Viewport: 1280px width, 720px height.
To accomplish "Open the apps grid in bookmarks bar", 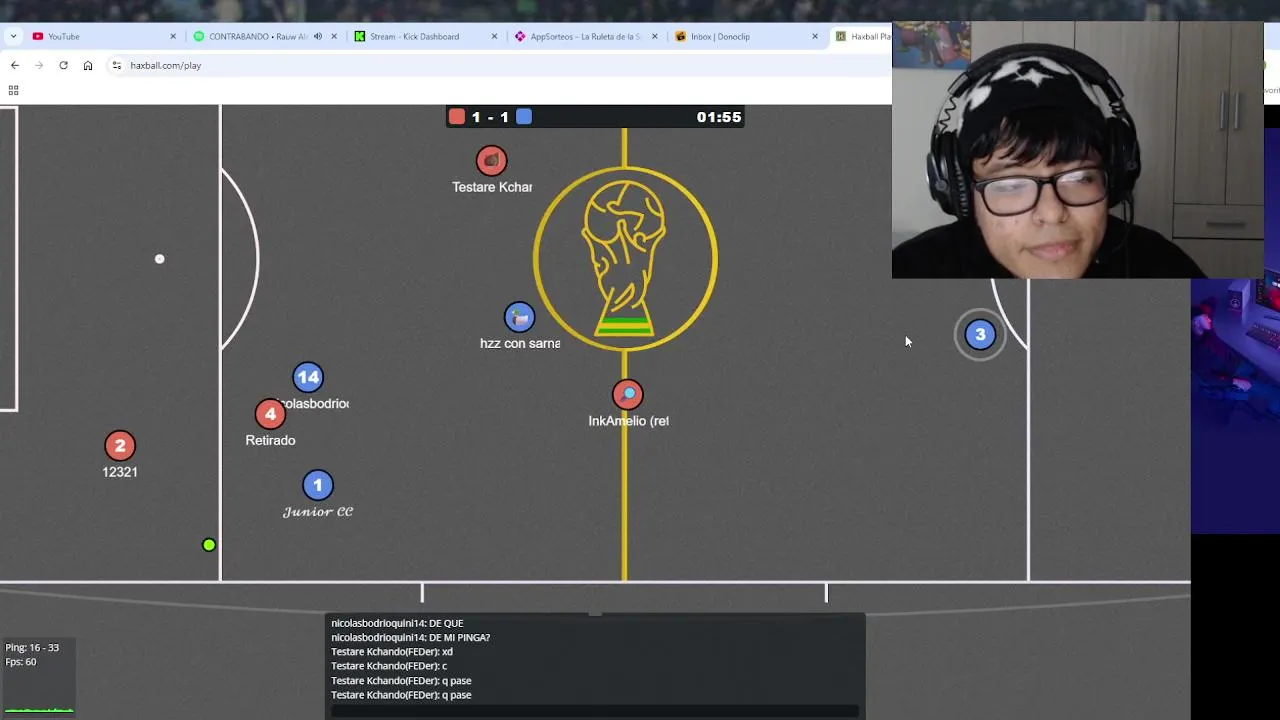I will click(x=13, y=90).
